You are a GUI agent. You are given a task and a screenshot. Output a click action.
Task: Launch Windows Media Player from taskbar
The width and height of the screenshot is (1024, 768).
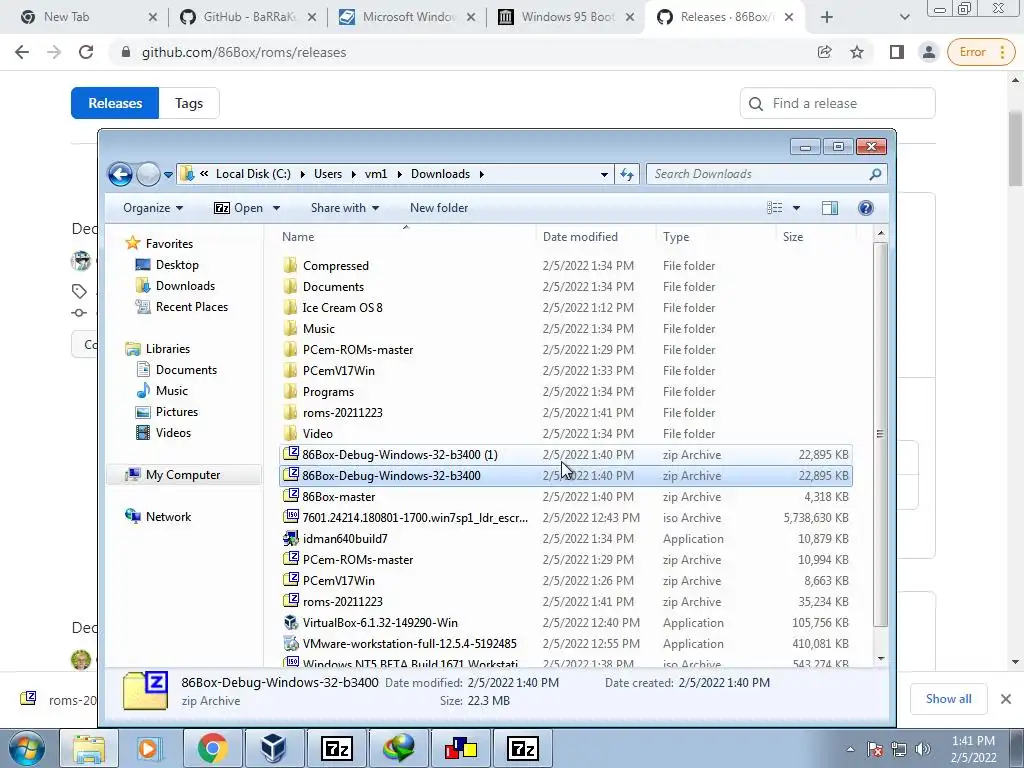click(149, 748)
